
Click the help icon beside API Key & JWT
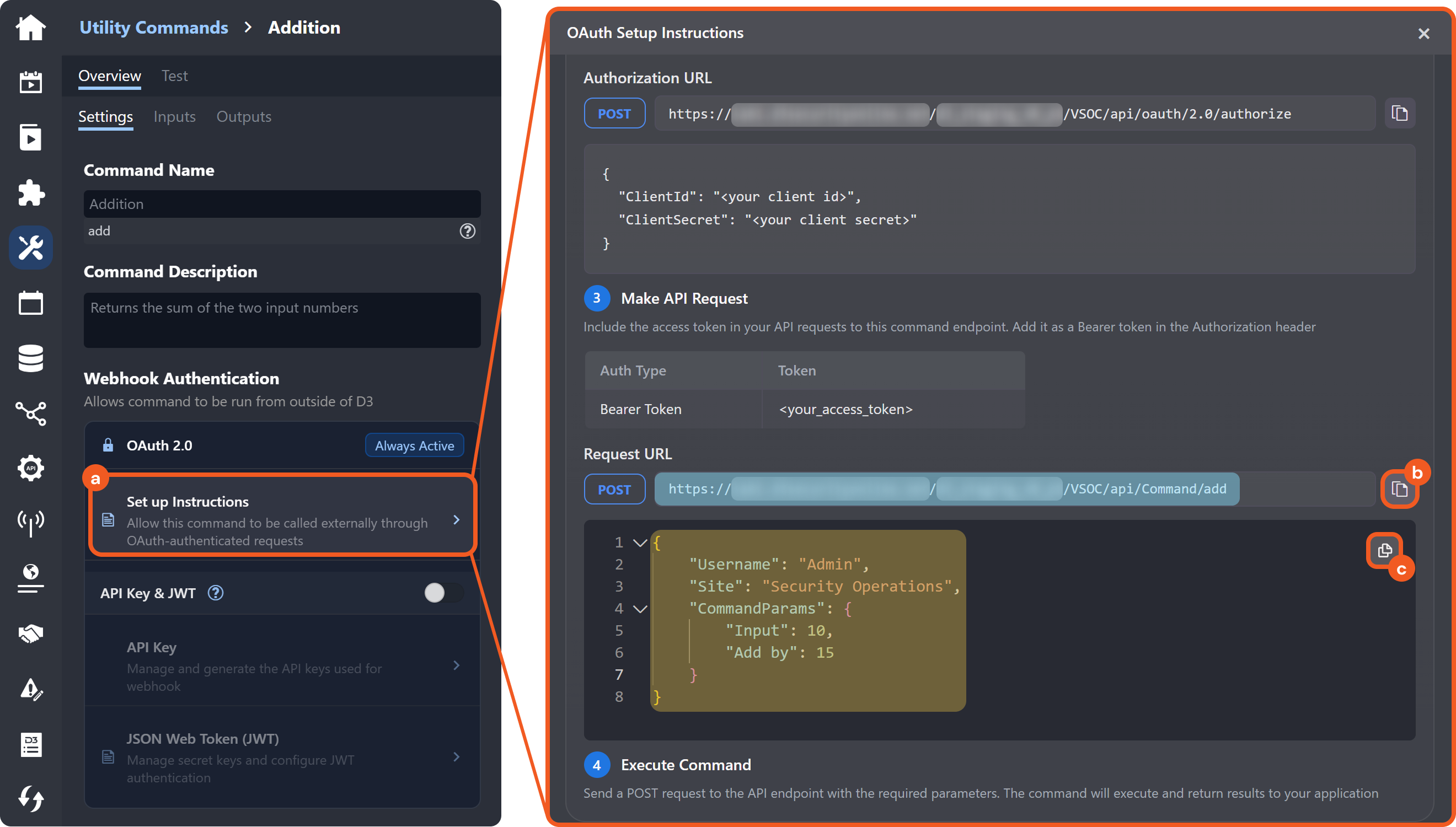tap(215, 593)
